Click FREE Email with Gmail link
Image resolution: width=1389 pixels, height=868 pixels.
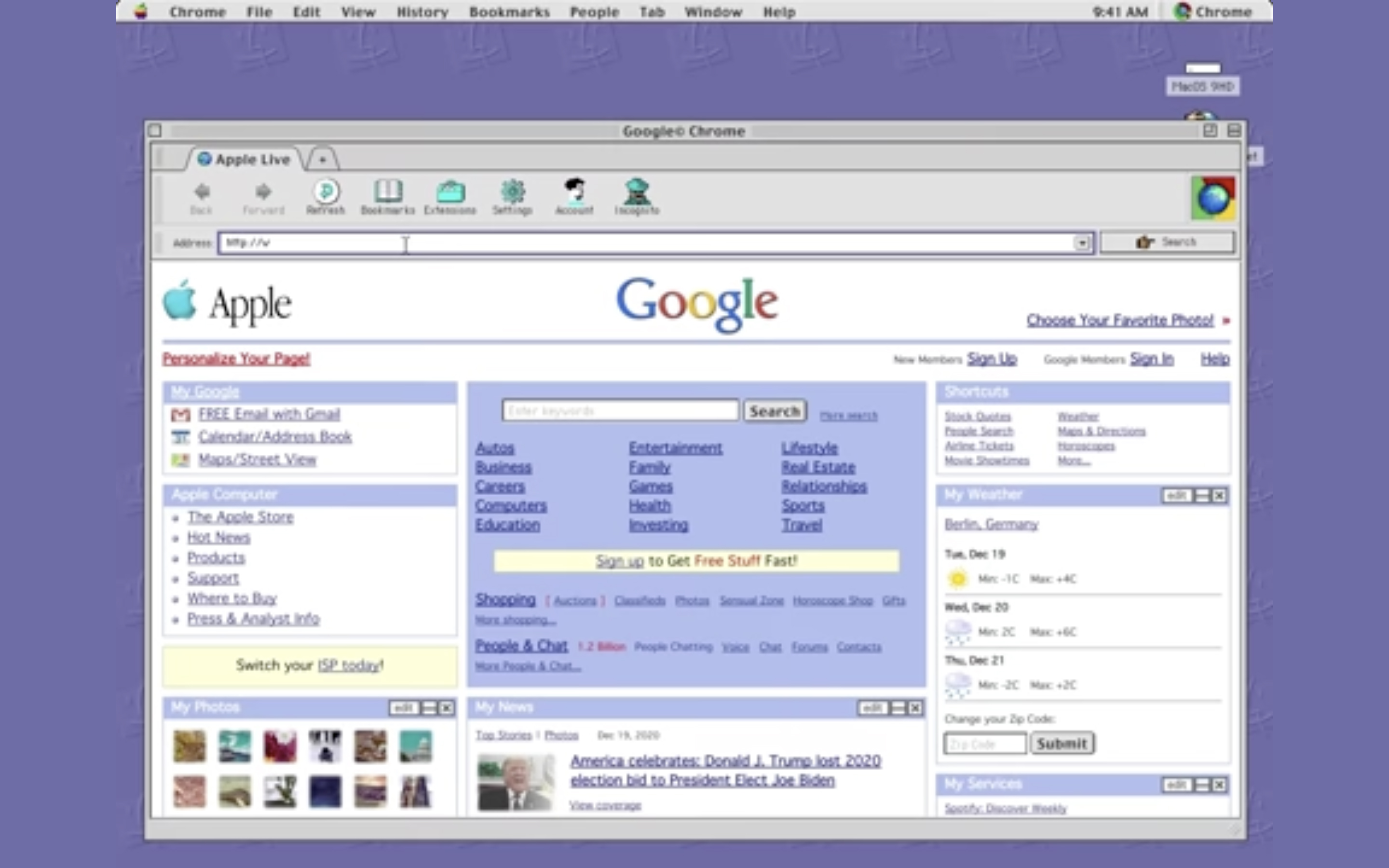point(269,415)
